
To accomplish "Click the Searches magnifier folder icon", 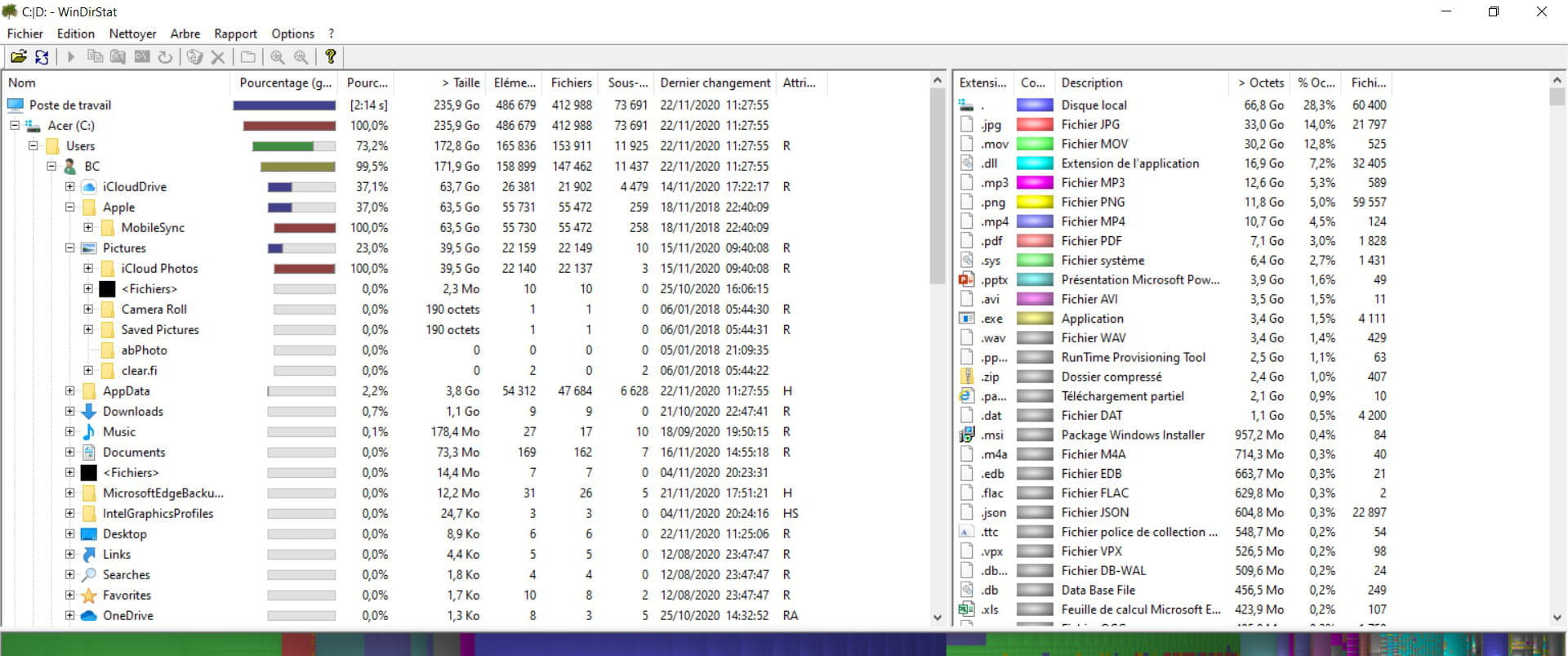I will coord(89,574).
